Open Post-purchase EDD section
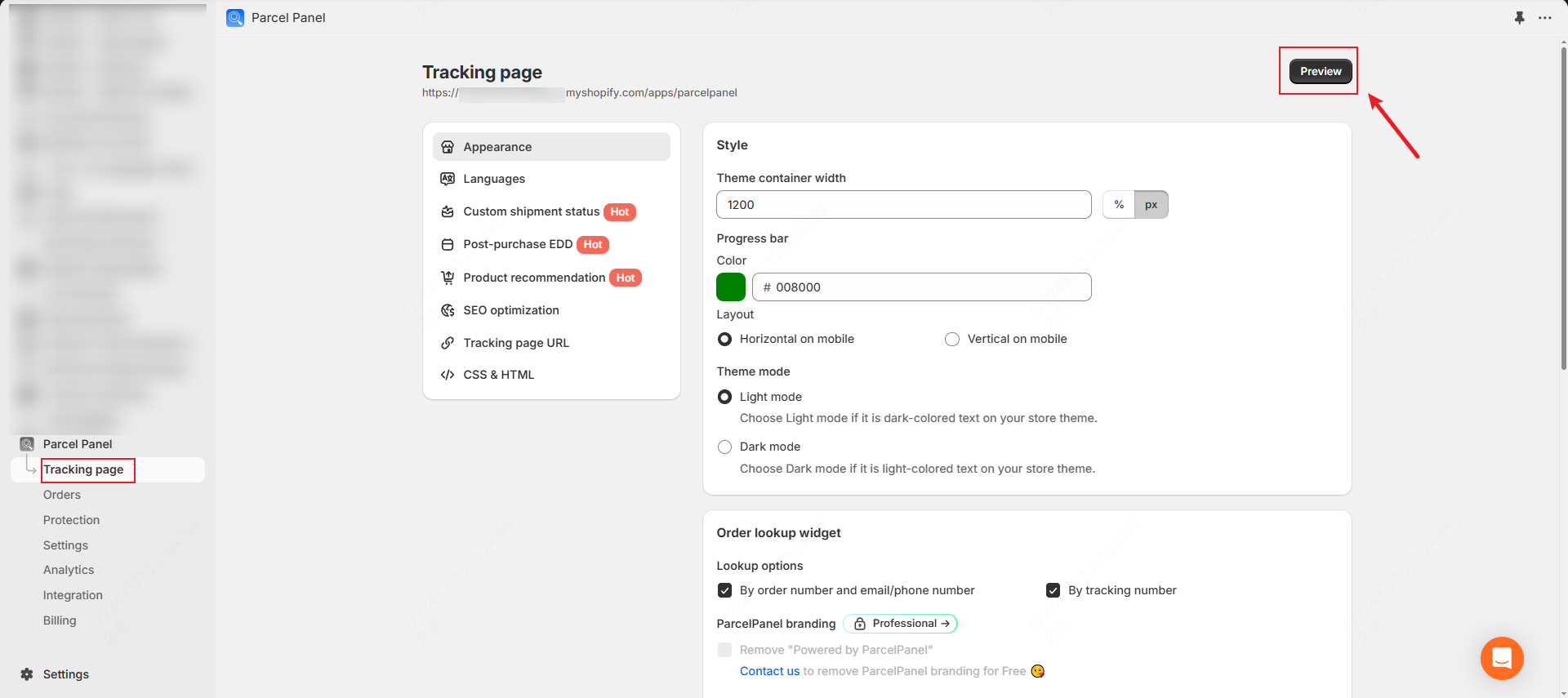This screenshot has height=698, width=1568. 551,244
